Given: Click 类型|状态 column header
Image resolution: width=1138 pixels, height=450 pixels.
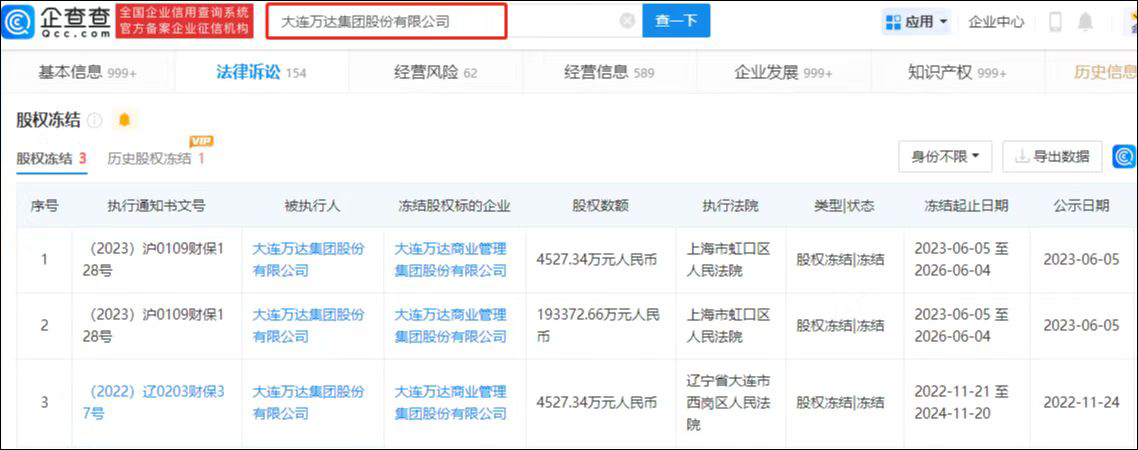Looking at the screenshot, I should tap(844, 205).
